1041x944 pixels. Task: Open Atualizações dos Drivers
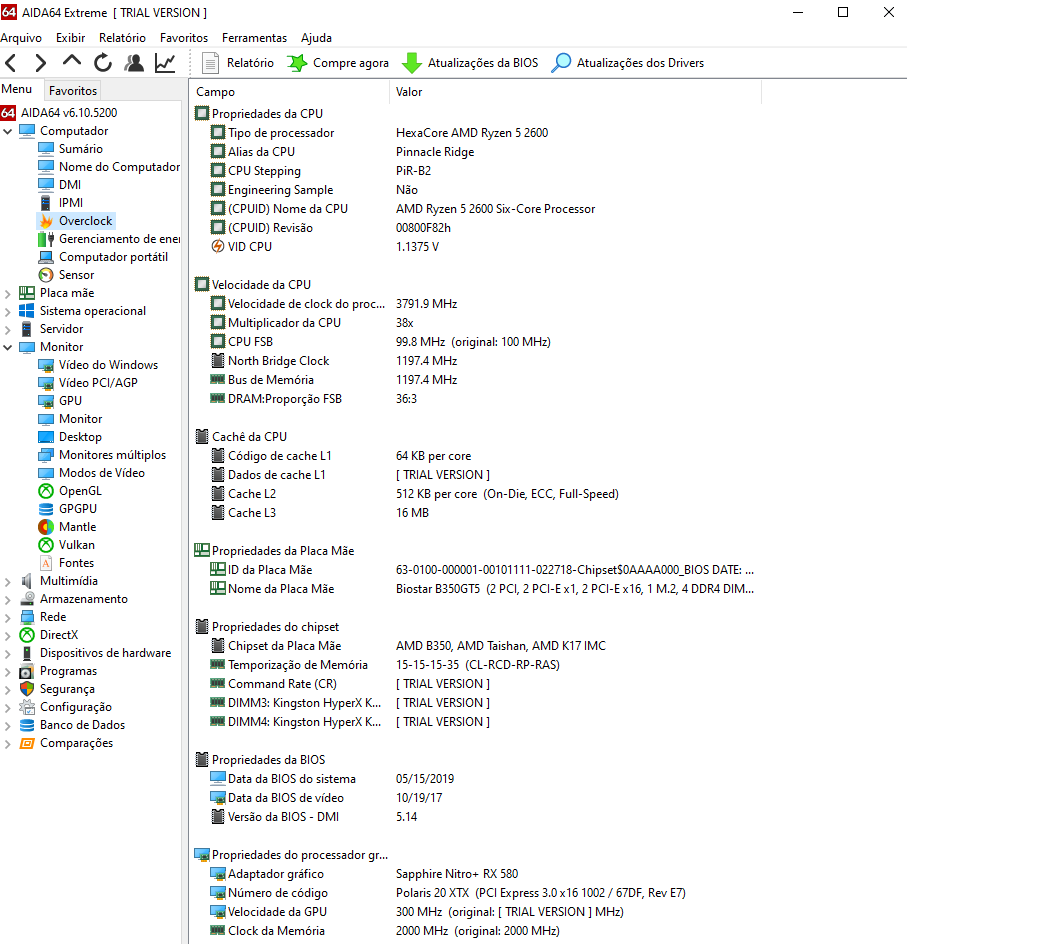[627, 63]
